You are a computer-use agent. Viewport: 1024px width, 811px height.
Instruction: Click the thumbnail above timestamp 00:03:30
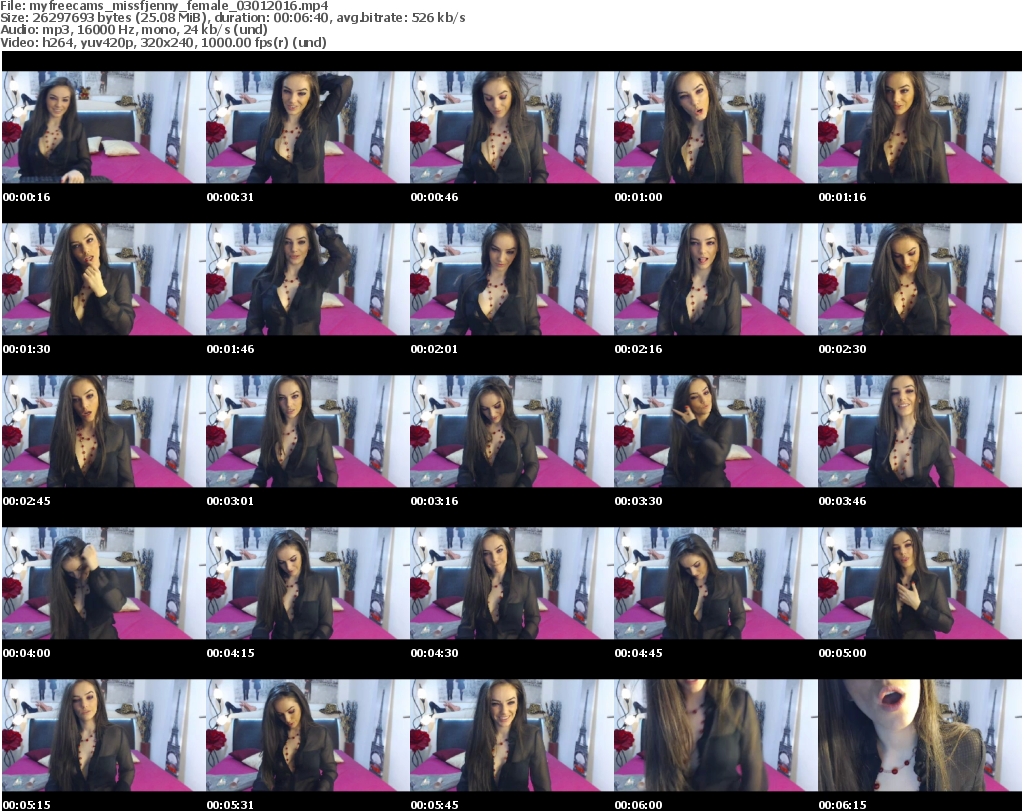coord(716,431)
